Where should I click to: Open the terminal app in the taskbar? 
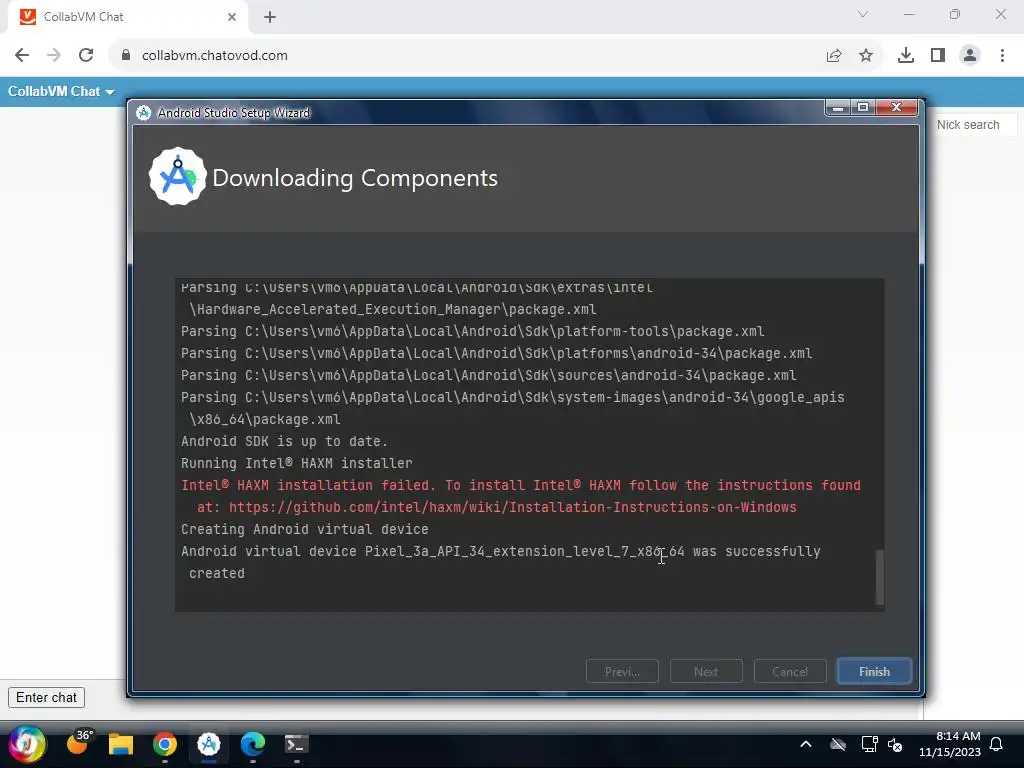point(296,744)
